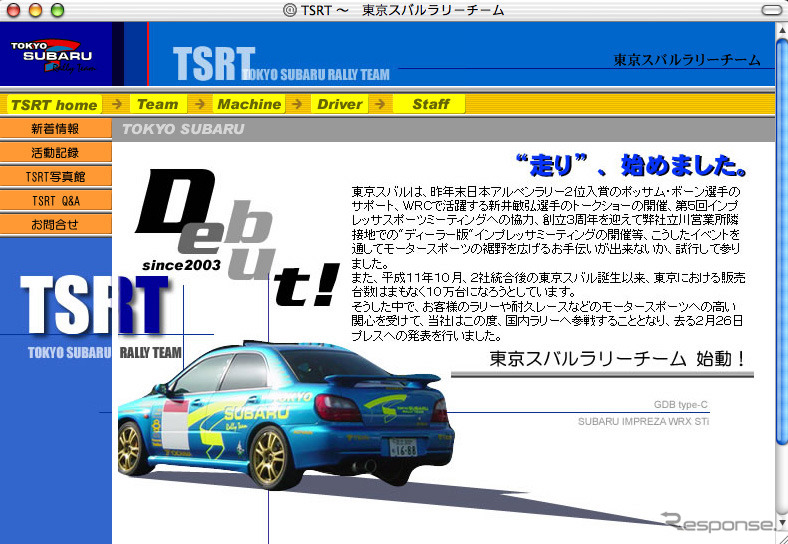The height and width of the screenshot is (544, 788).
Task: Click the 東京スバルラリーチーム header text
Action: point(686,60)
